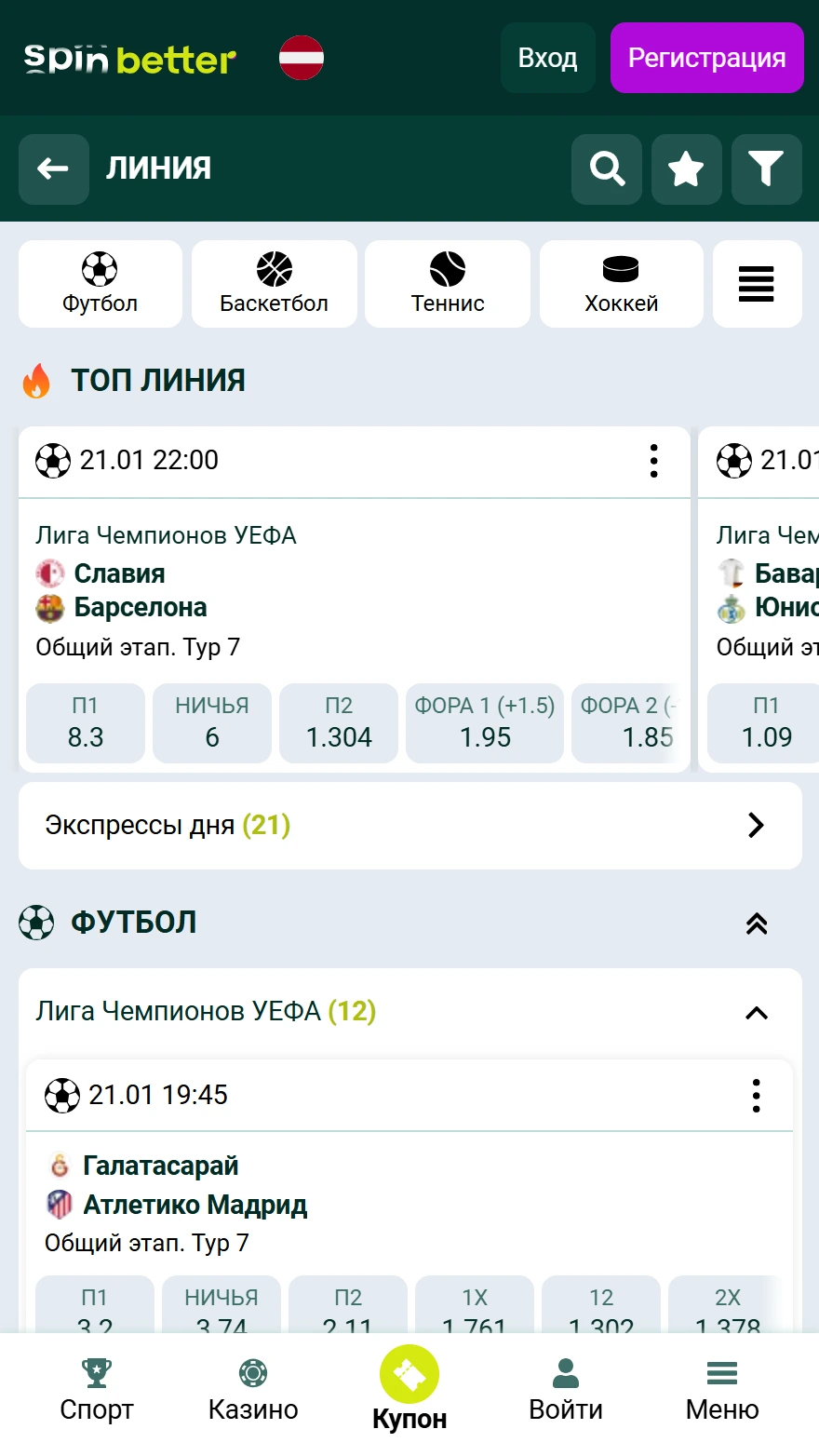
Task: Collapse the Liga Chempionov UEFA list
Action: [757, 1013]
